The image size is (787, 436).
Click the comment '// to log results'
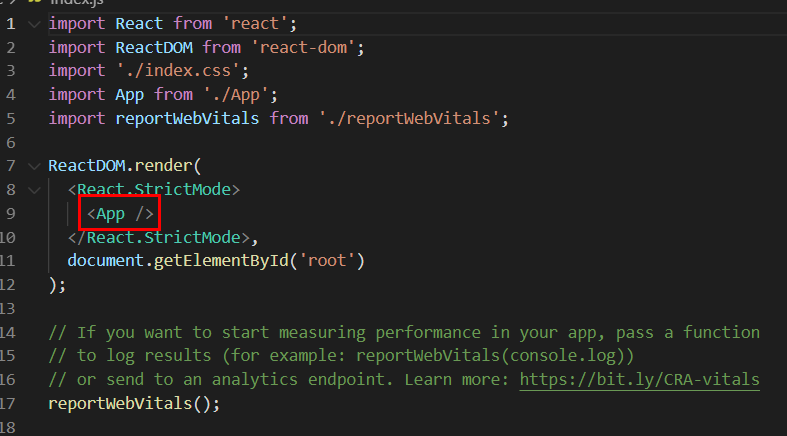click(x=341, y=356)
